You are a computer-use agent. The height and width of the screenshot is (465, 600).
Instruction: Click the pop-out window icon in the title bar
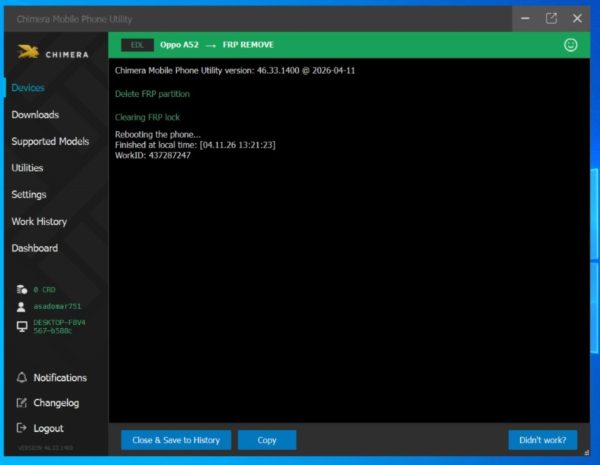click(x=551, y=18)
